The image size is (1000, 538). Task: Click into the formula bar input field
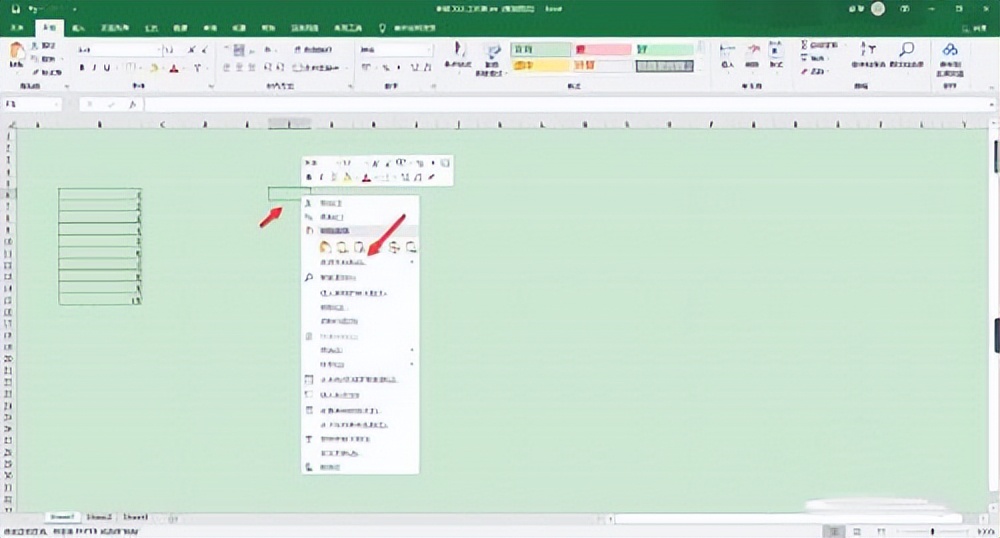pyautogui.click(x=564, y=105)
